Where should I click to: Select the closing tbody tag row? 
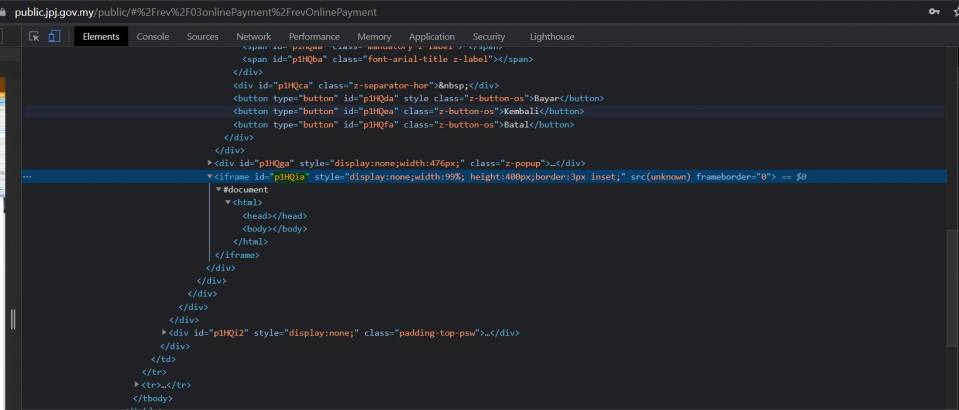(x=154, y=398)
